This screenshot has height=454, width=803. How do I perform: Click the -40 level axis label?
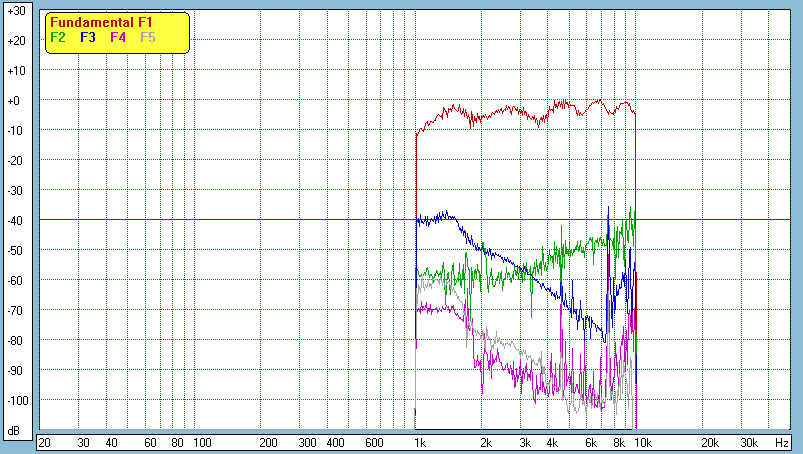coord(15,221)
